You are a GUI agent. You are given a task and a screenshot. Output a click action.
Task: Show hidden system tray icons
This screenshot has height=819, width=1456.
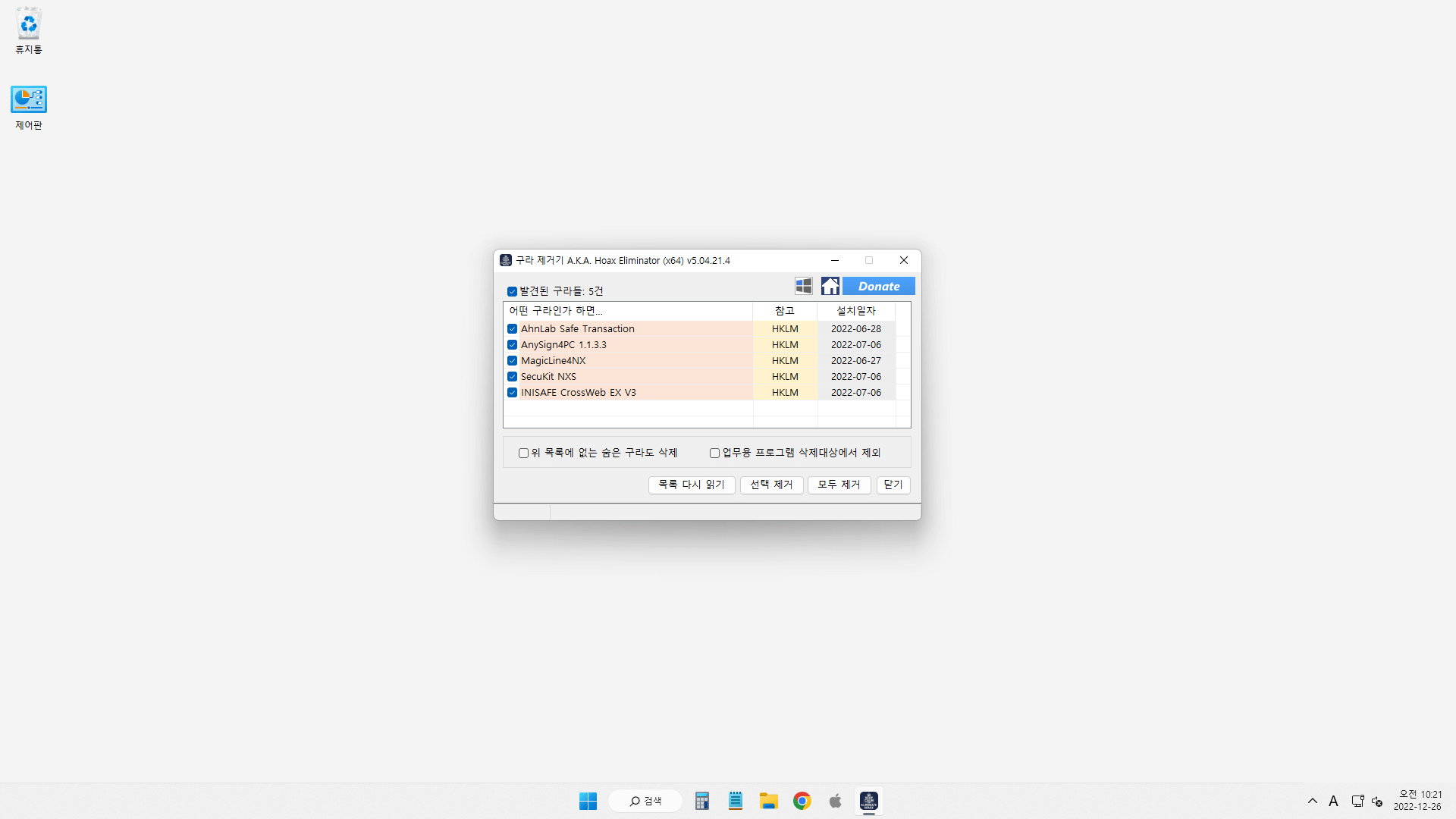(1313, 801)
